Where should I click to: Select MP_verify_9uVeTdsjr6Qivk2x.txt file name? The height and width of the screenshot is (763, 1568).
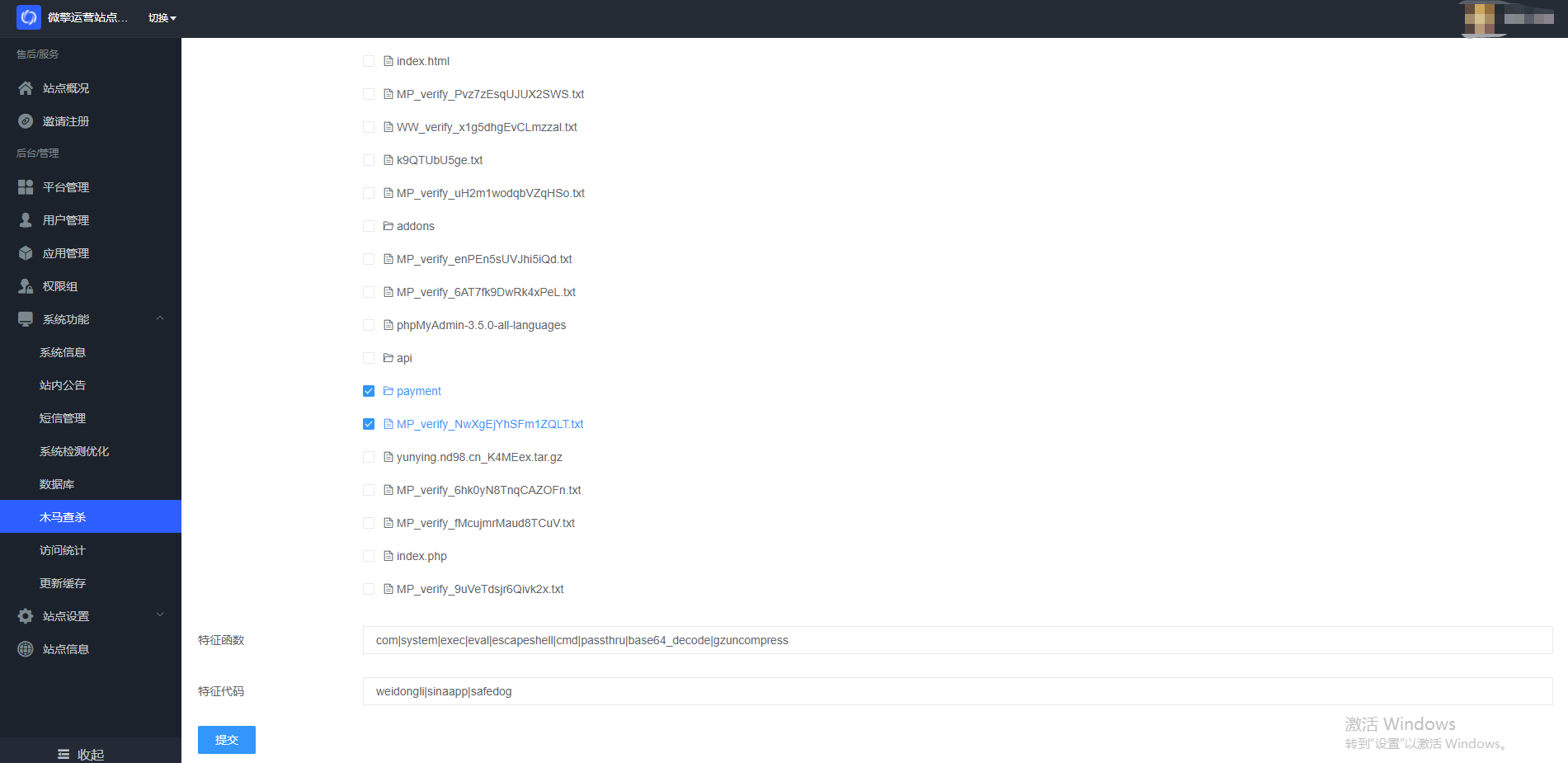pyautogui.click(x=480, y=589)
